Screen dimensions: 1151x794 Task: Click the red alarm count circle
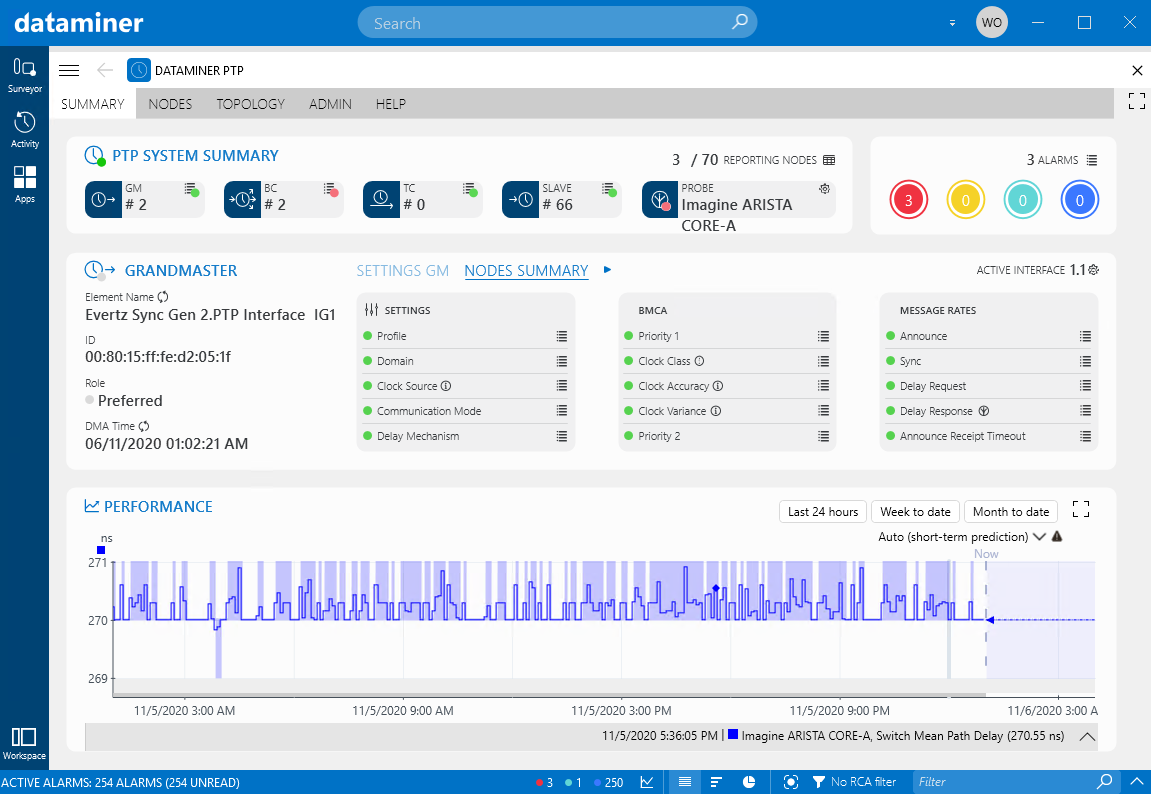click(908, 199)
